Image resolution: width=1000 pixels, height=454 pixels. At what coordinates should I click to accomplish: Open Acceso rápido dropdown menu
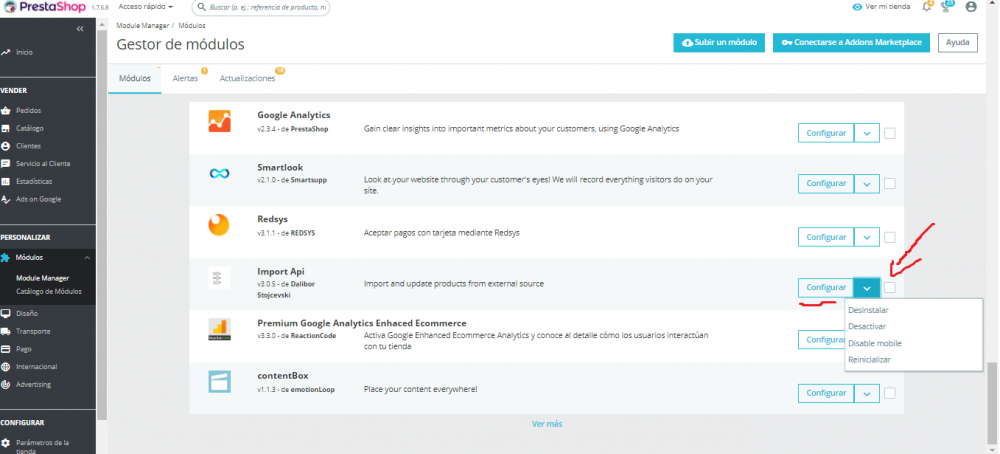(x=146, y=7)
